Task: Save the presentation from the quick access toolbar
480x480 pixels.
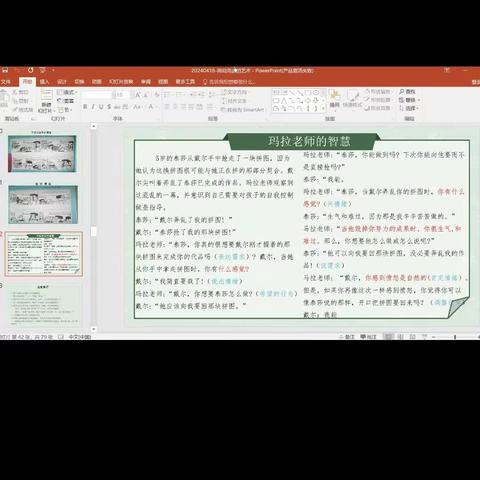Action: coord(5,70)
